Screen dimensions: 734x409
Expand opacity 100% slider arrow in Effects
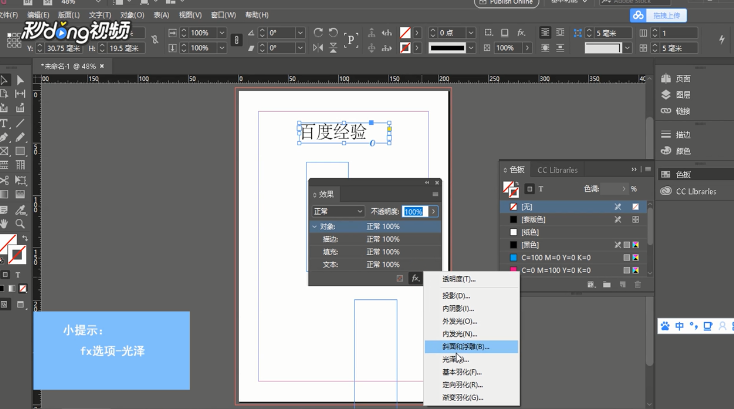pos(433,212)
